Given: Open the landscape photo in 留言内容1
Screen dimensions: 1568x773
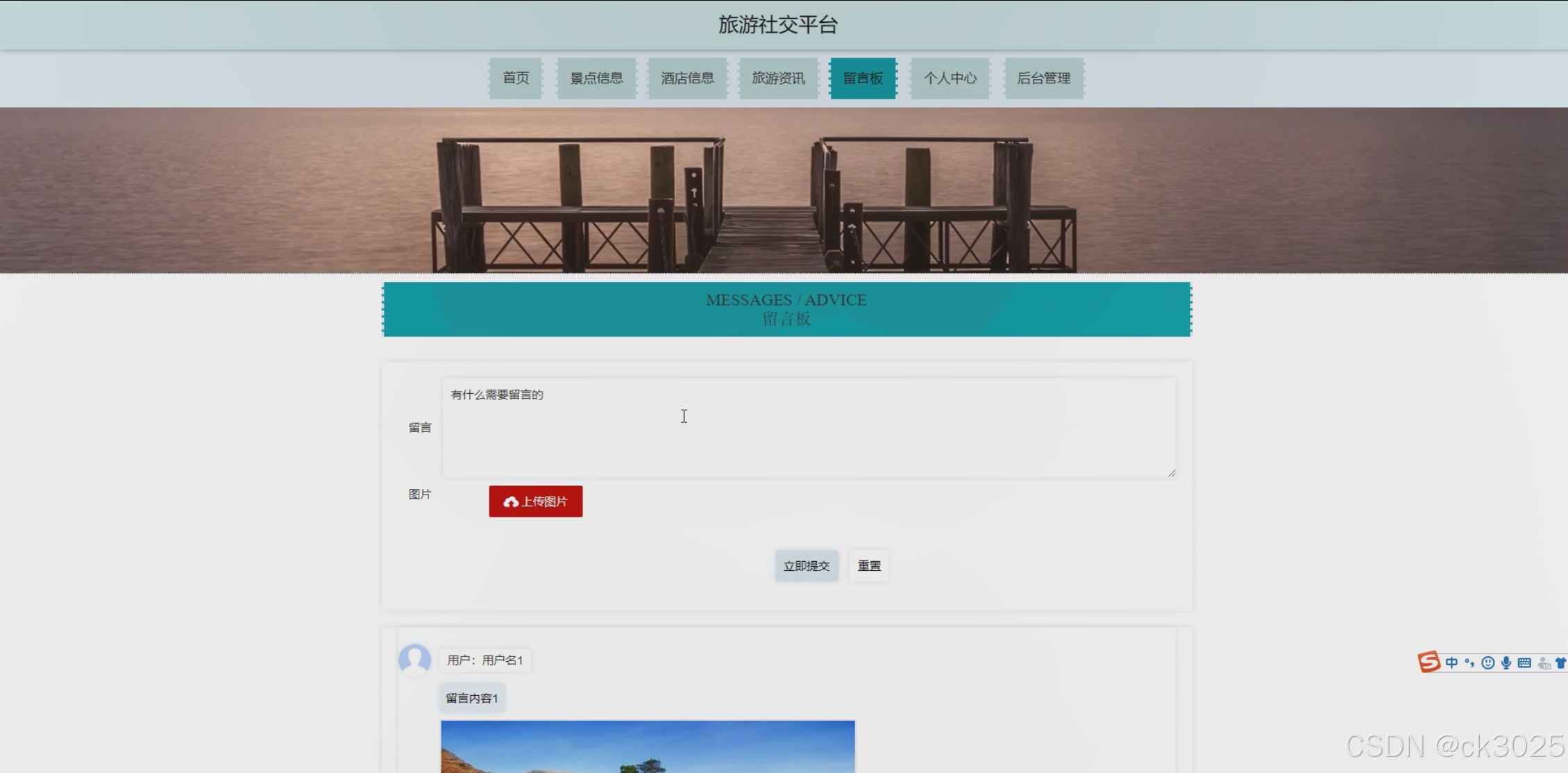Looking at the screenshot, I should coord(648,747).
